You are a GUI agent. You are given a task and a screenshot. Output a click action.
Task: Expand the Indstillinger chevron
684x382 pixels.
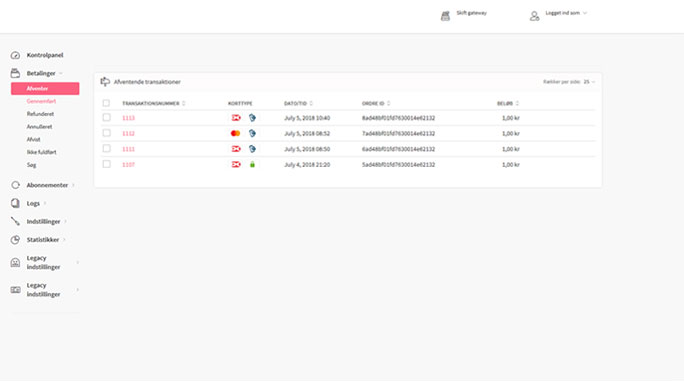click(x=65, y=222)
